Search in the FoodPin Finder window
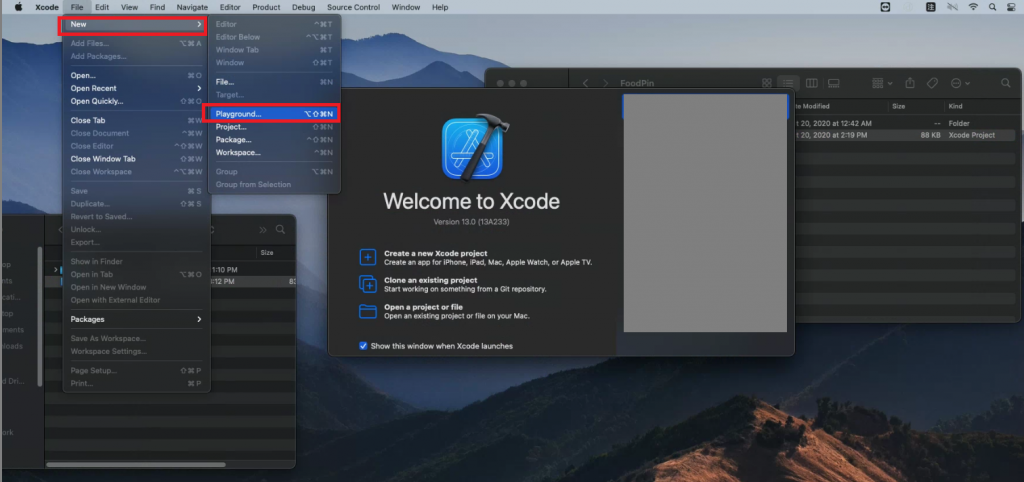 tap(1006, 83)
